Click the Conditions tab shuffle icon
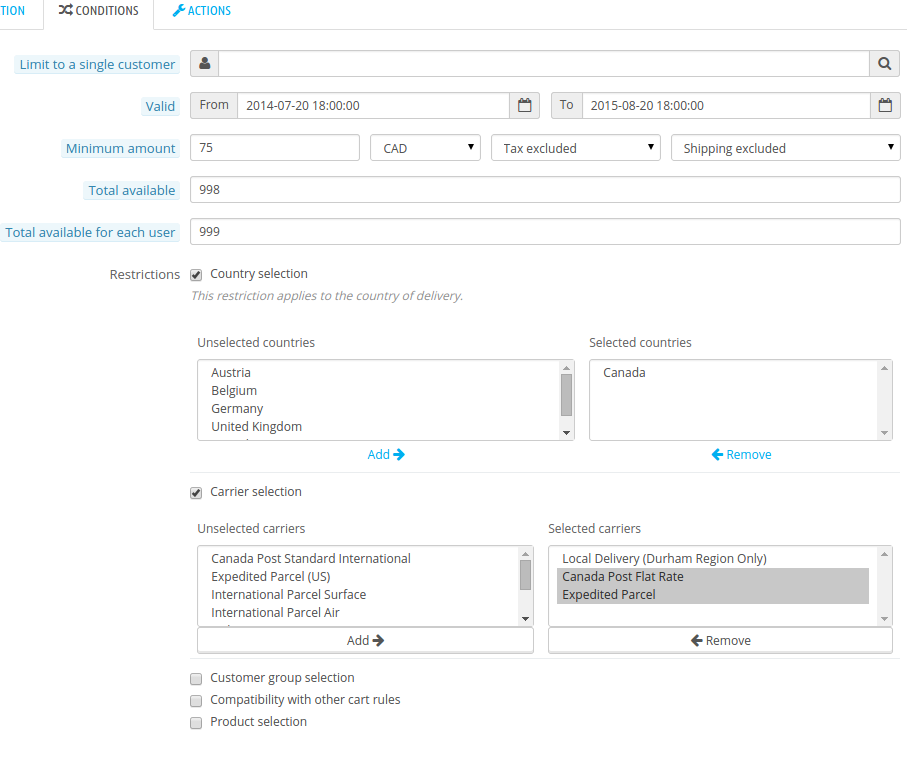This screenshot has width=907, height=757. [x=65, y=11]
